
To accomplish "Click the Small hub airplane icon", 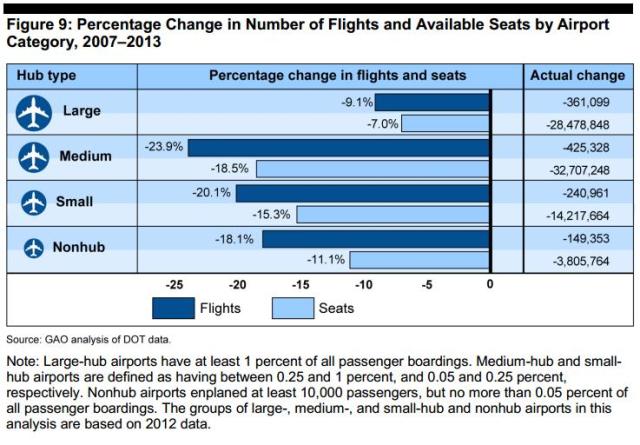I will [x=34, y=202].
